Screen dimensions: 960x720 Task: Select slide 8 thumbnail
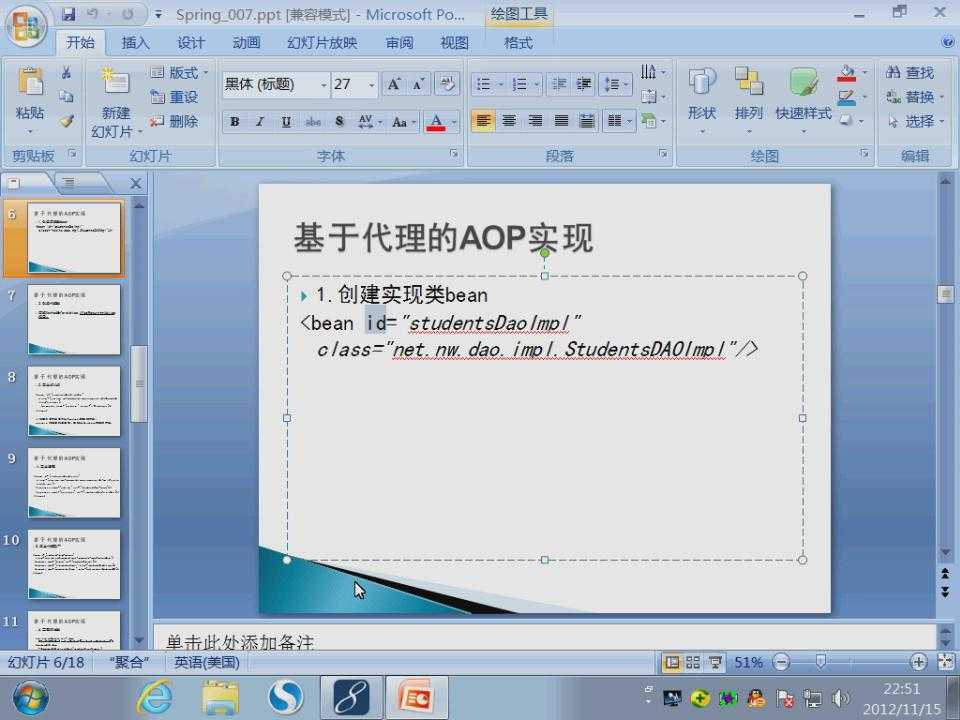pyautogui.click(x=73, y=401)
